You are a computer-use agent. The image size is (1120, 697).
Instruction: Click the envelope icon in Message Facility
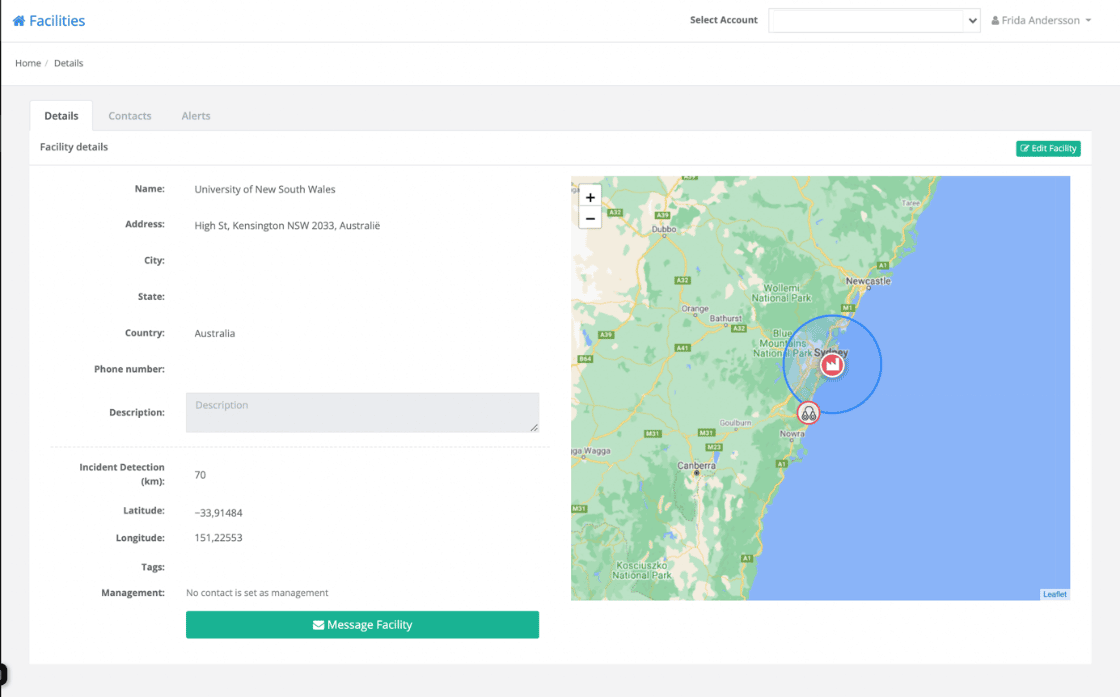tap(318, 625)
